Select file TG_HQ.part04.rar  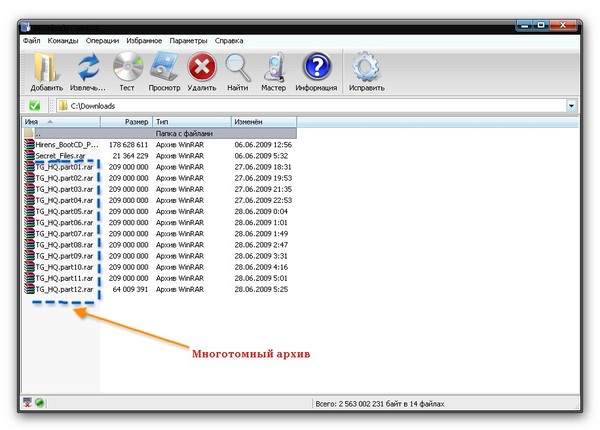coord(64,200)
